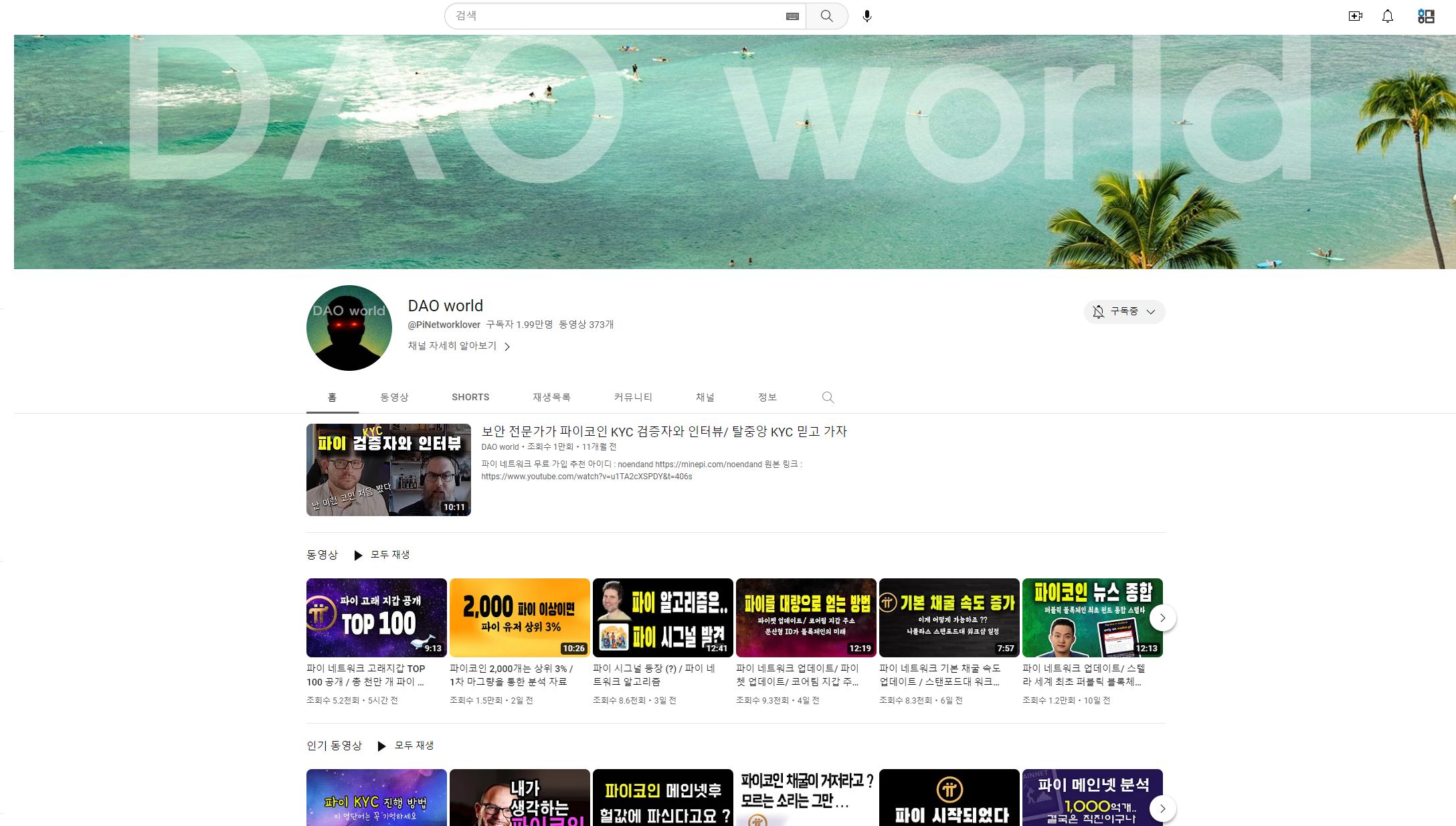Open the on-screen keyboard icon in search box
This screenshot has width=1456, height=826.
coord(792,16)
